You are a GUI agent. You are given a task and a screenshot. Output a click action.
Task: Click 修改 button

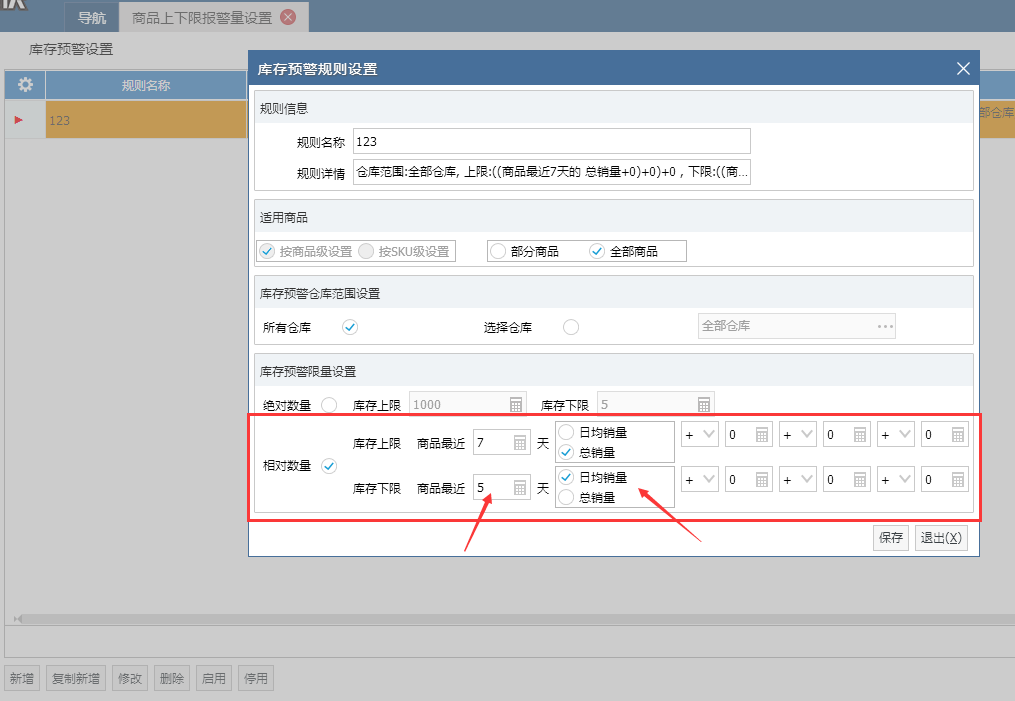click(x=130, y=678)
